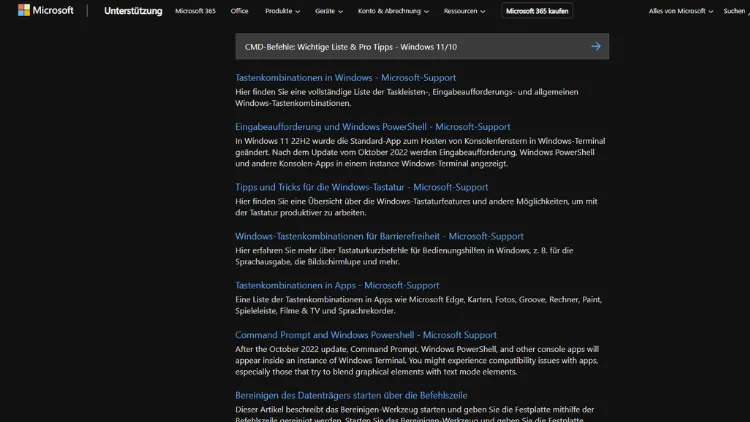
Task: Expand the Ressourcen dropdown menu
Action: [x=464, y=11]
